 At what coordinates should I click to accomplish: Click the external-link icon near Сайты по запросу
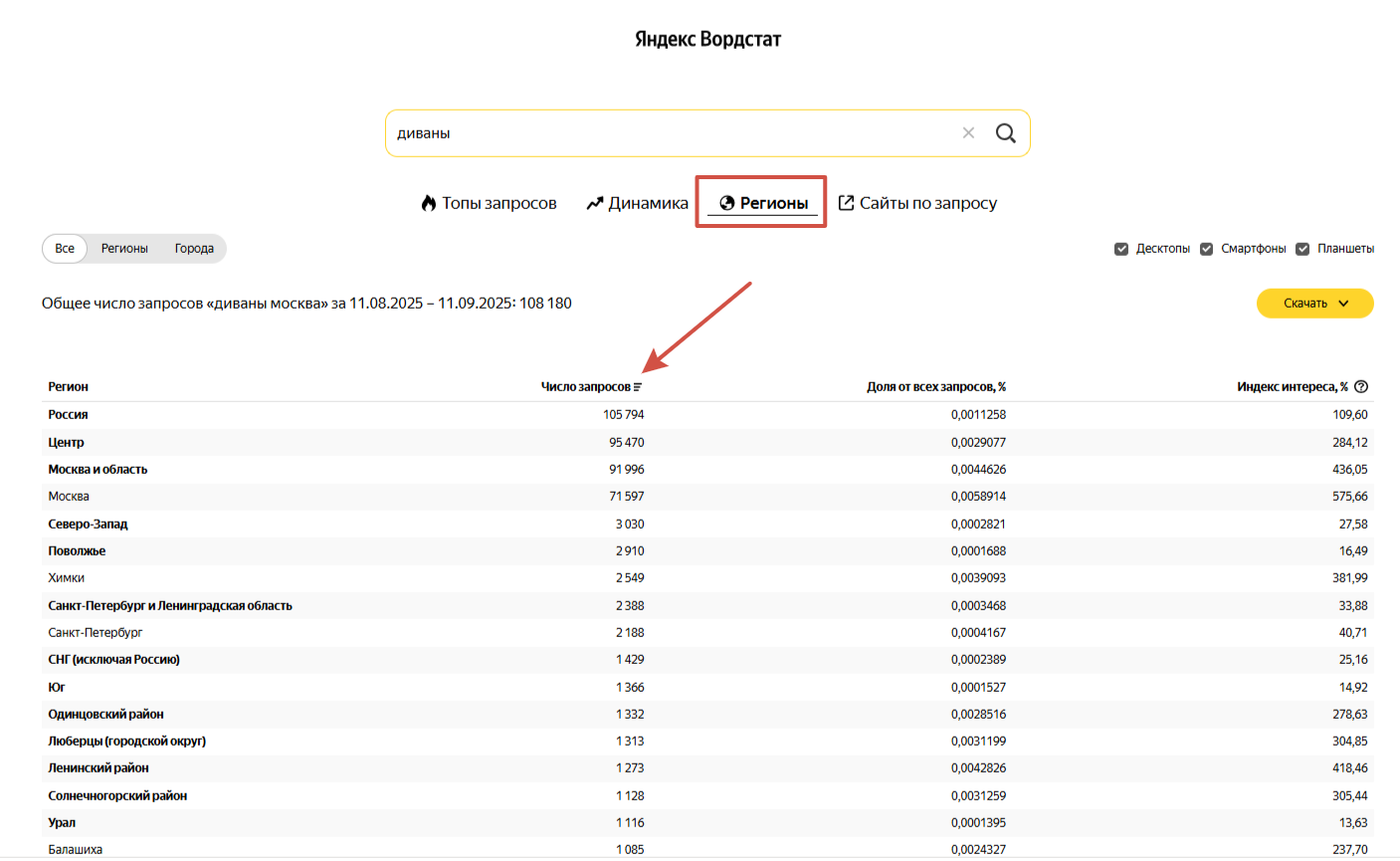tap(846, 202)
